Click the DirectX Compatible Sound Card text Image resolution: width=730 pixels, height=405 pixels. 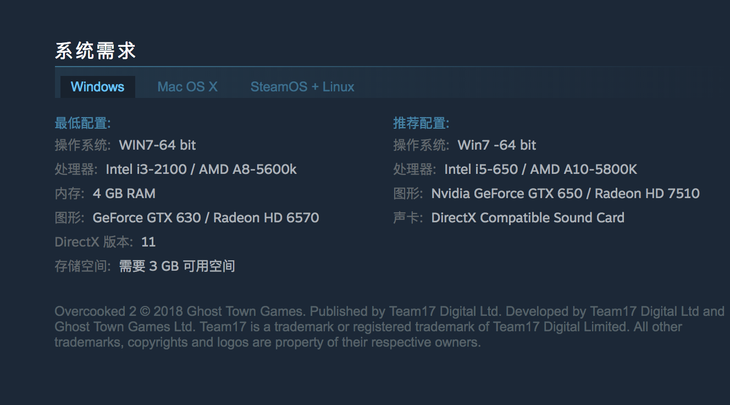528,218
